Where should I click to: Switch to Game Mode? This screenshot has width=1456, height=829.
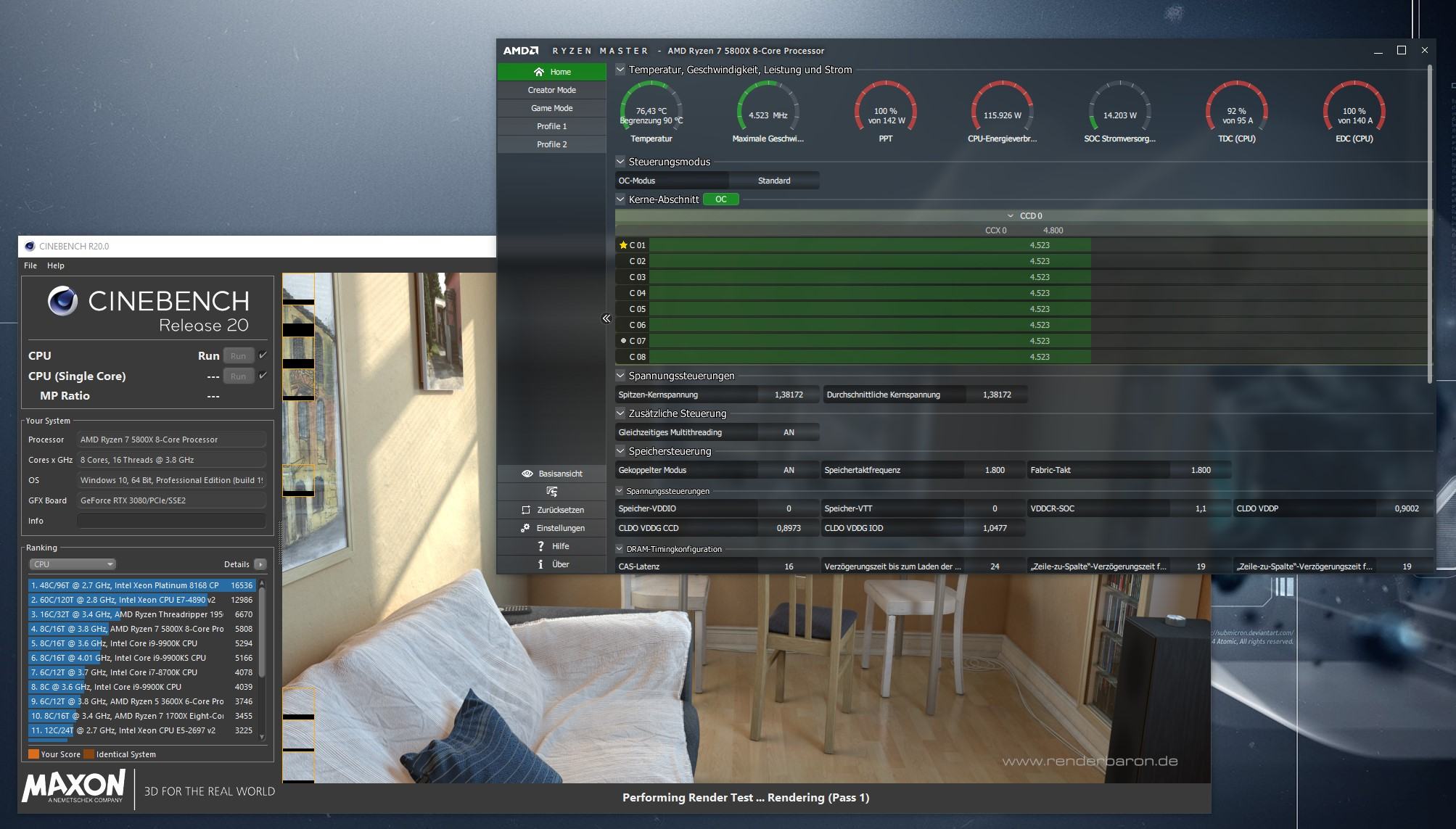tap(551, 108)
